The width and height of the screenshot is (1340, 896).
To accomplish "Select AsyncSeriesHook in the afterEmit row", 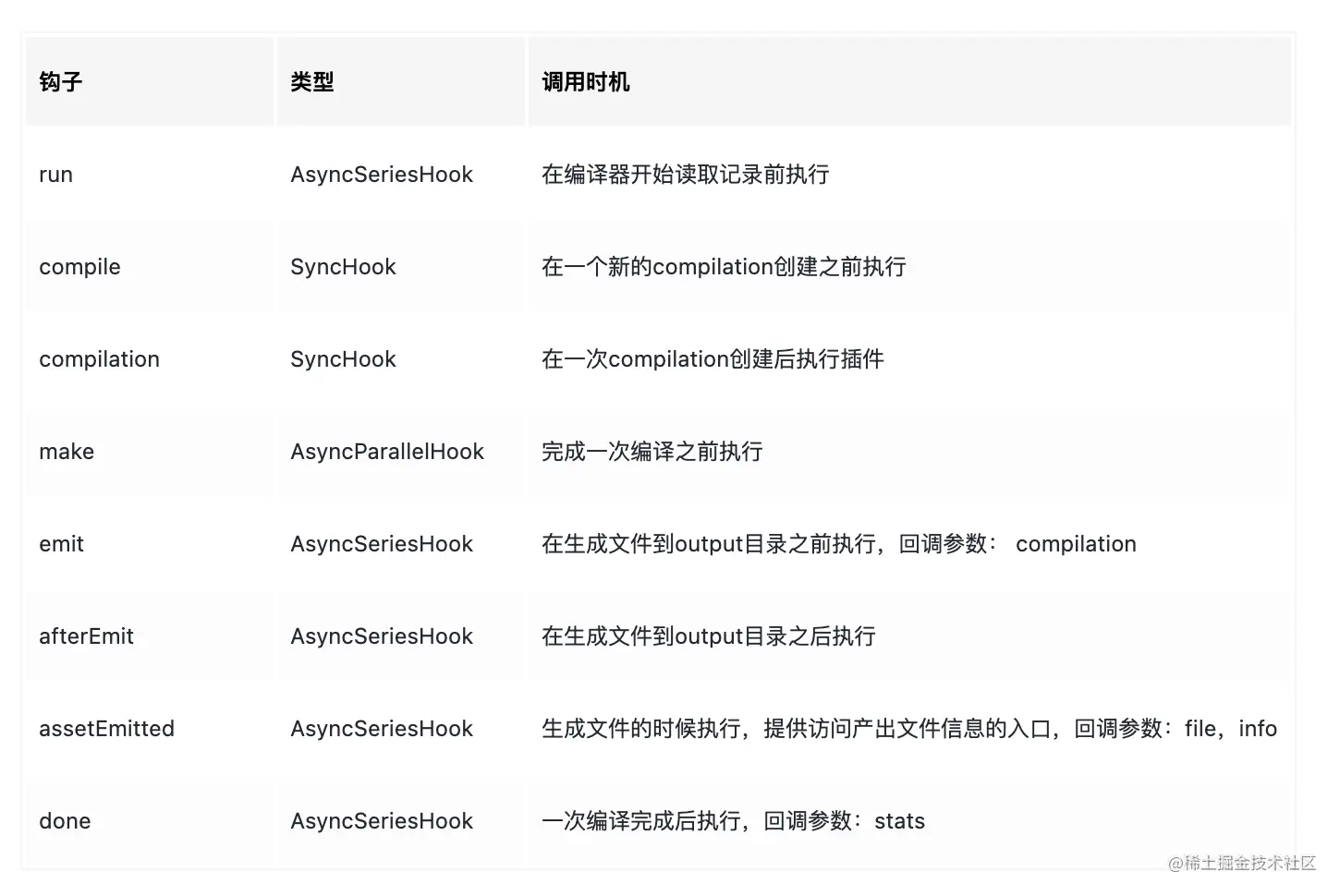I will point(382,636).
